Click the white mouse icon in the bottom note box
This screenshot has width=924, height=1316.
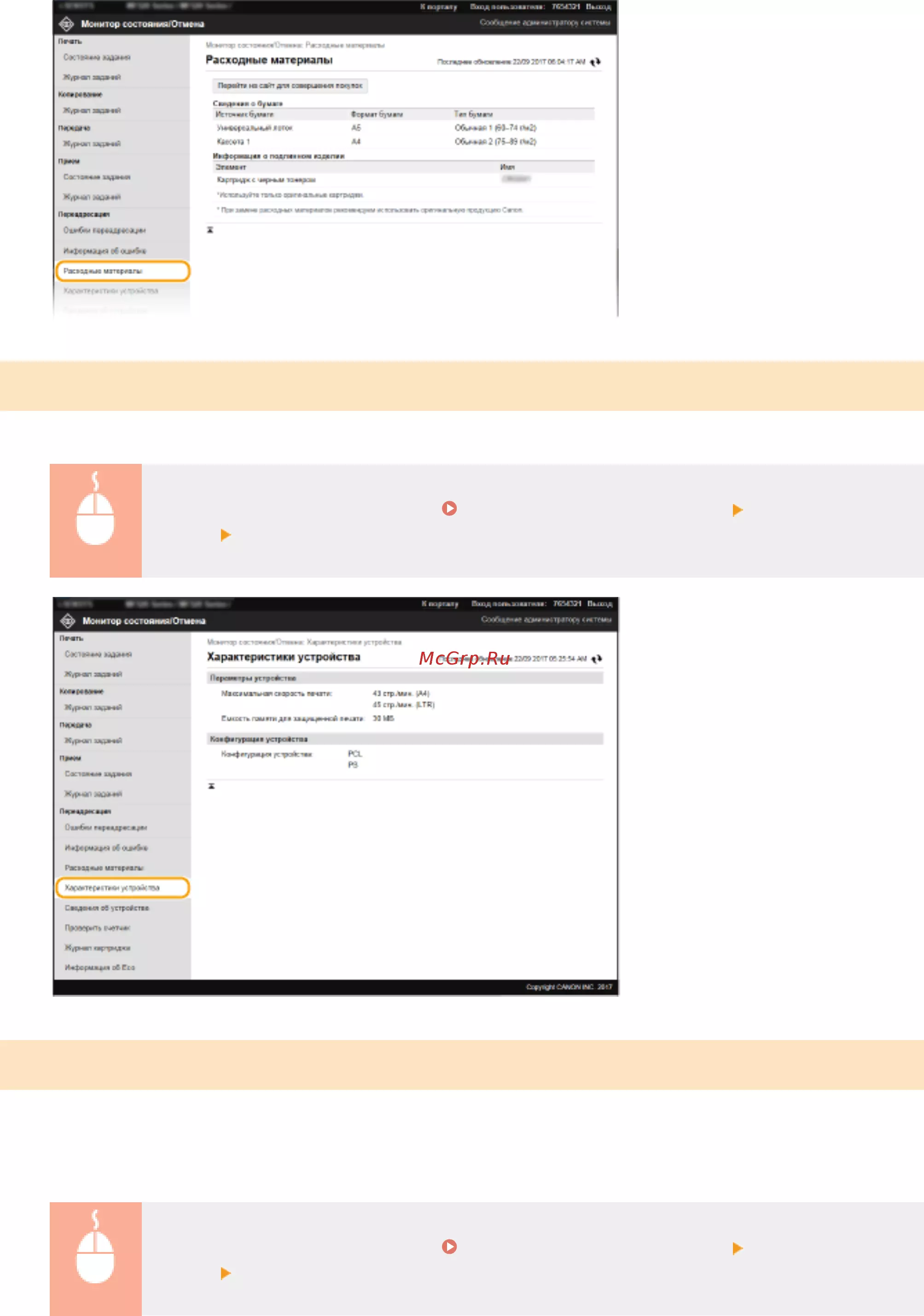click(95, 1246)
